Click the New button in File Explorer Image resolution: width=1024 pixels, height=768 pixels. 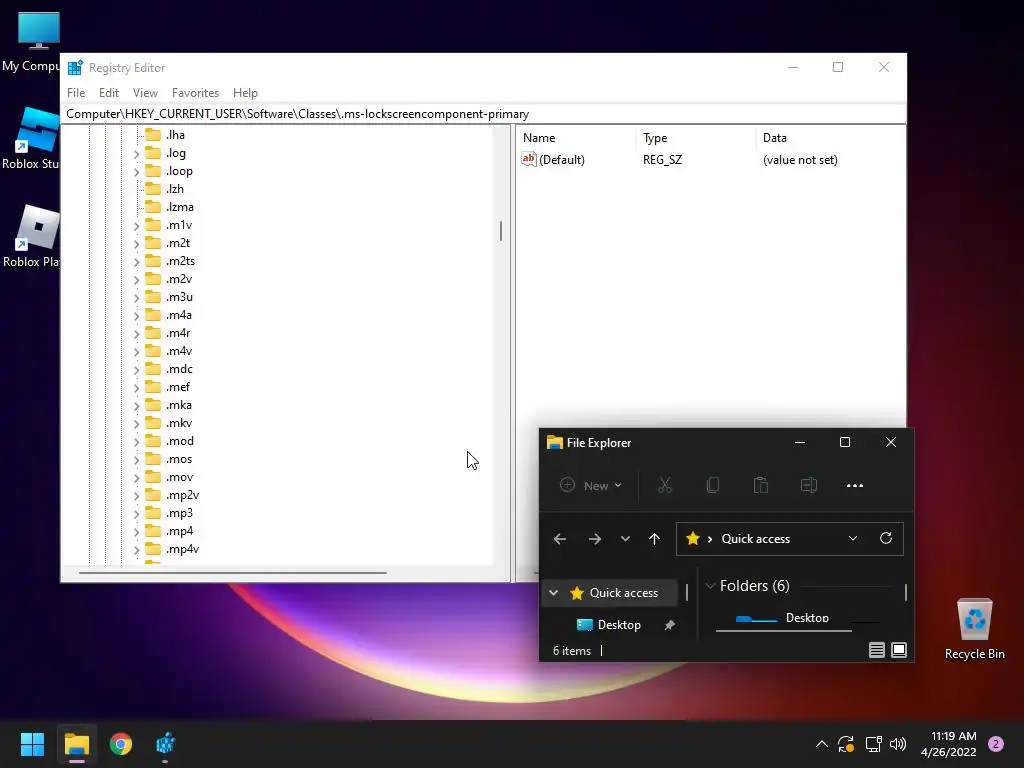(591, 485)
